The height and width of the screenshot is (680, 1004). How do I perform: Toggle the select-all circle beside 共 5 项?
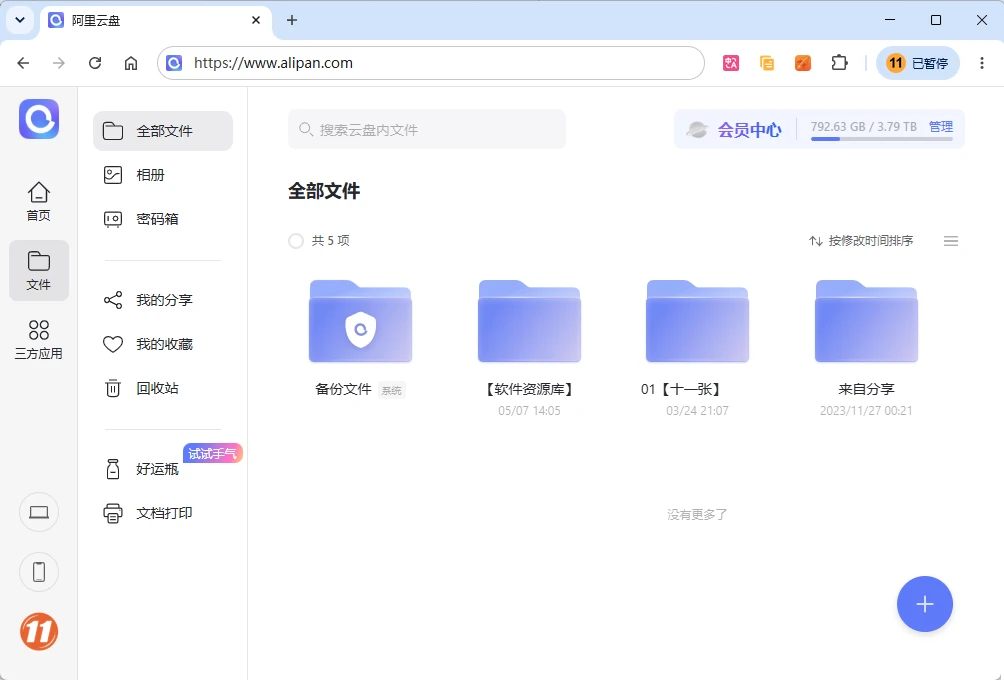[x=296, y=241]
